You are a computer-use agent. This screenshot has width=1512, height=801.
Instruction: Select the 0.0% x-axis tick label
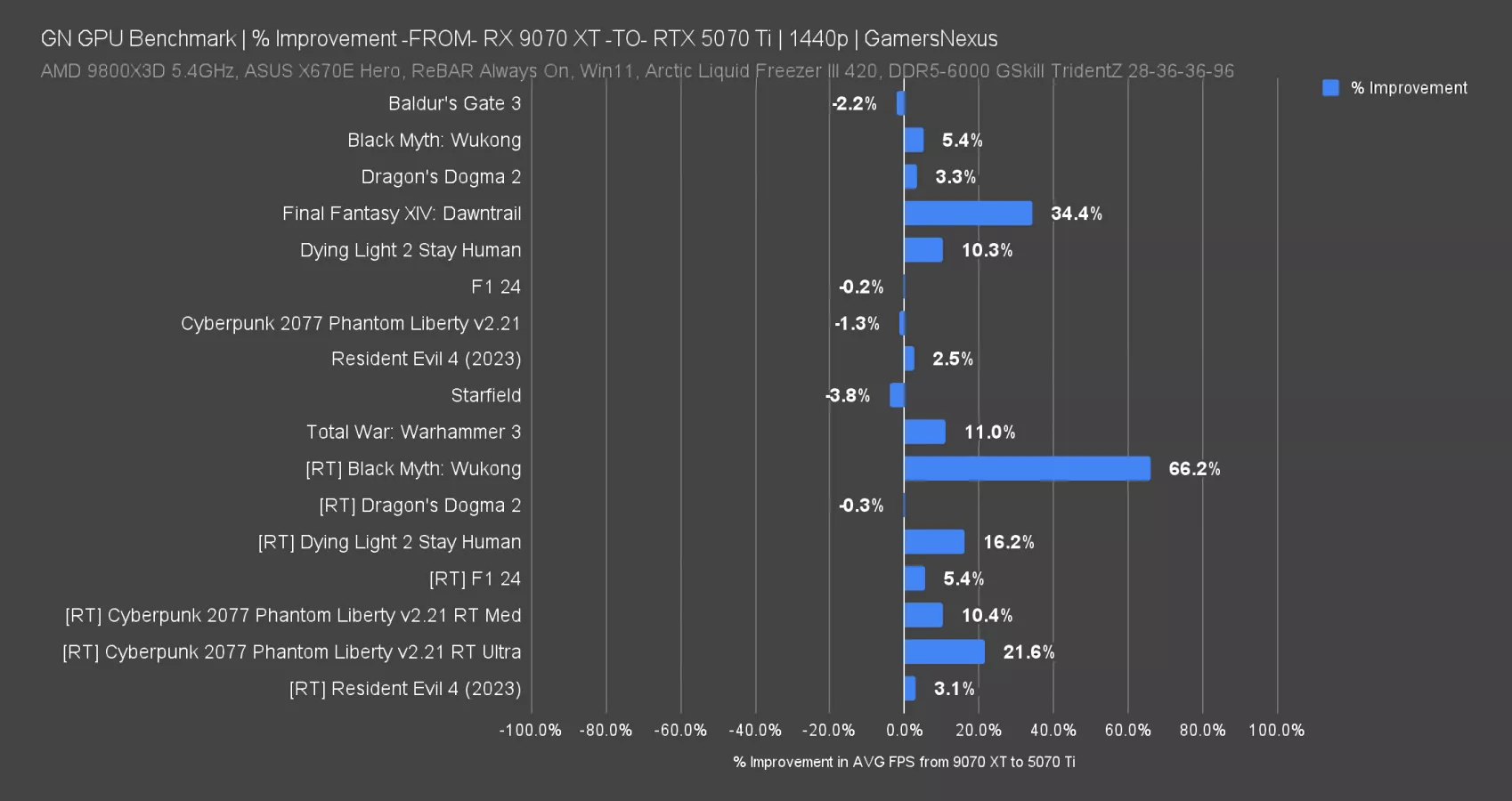[x=904, y=731]
